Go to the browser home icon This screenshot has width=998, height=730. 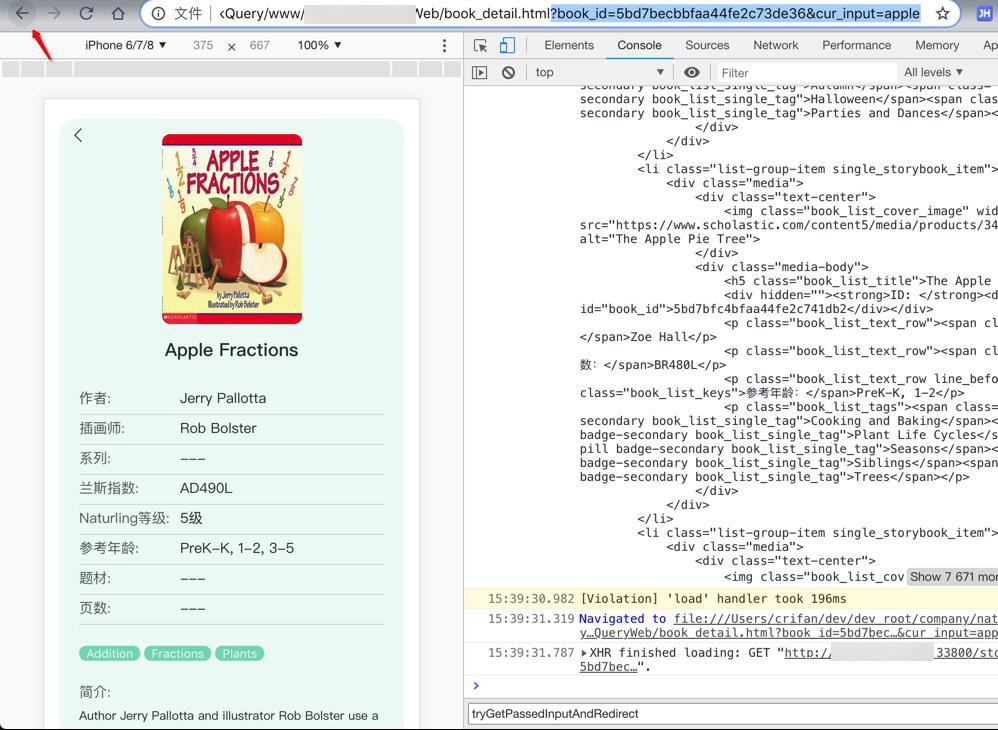pyautogui.click(x=118, y=14)
